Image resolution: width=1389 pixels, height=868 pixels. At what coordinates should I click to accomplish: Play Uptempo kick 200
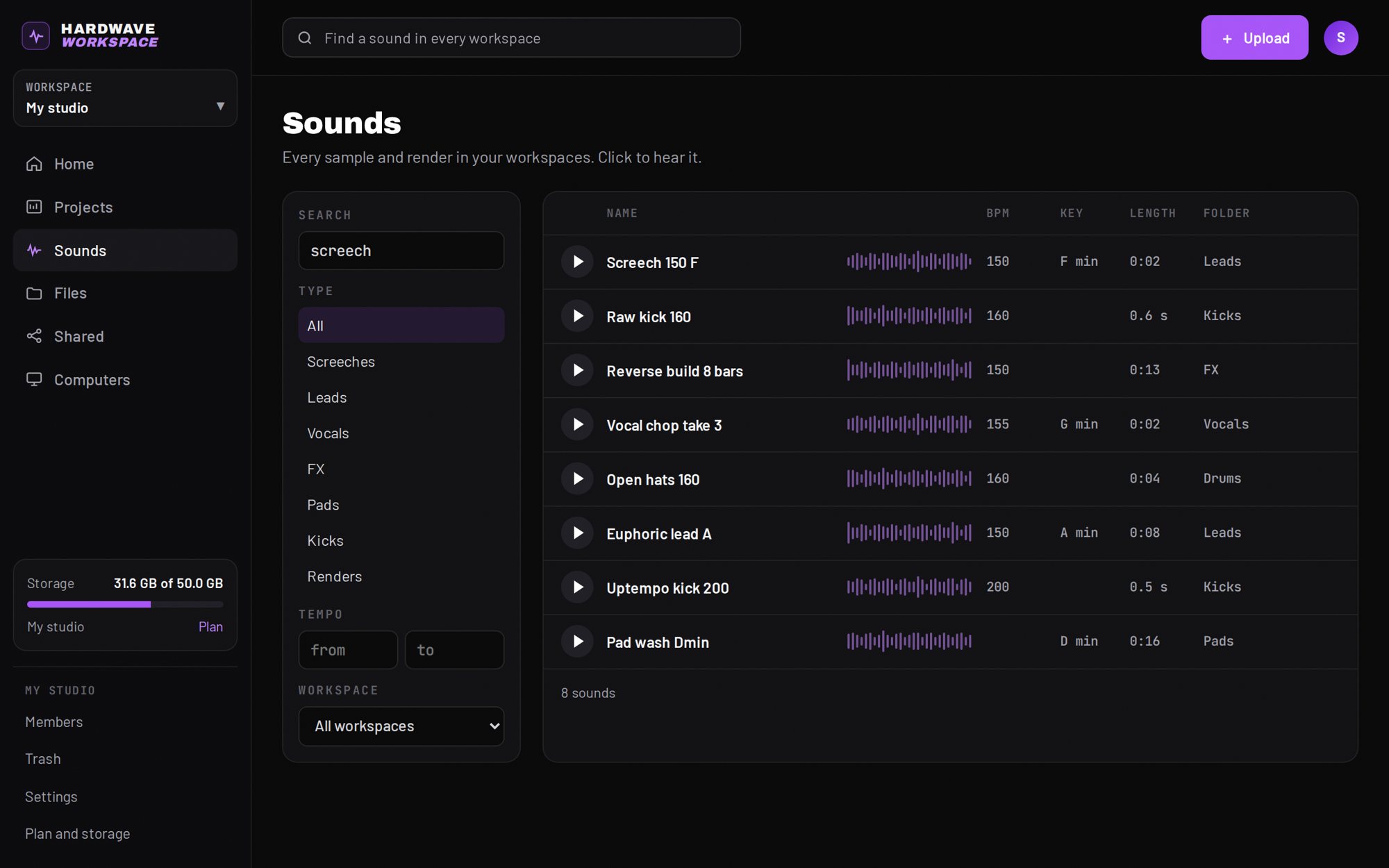[x=577, y=587]
